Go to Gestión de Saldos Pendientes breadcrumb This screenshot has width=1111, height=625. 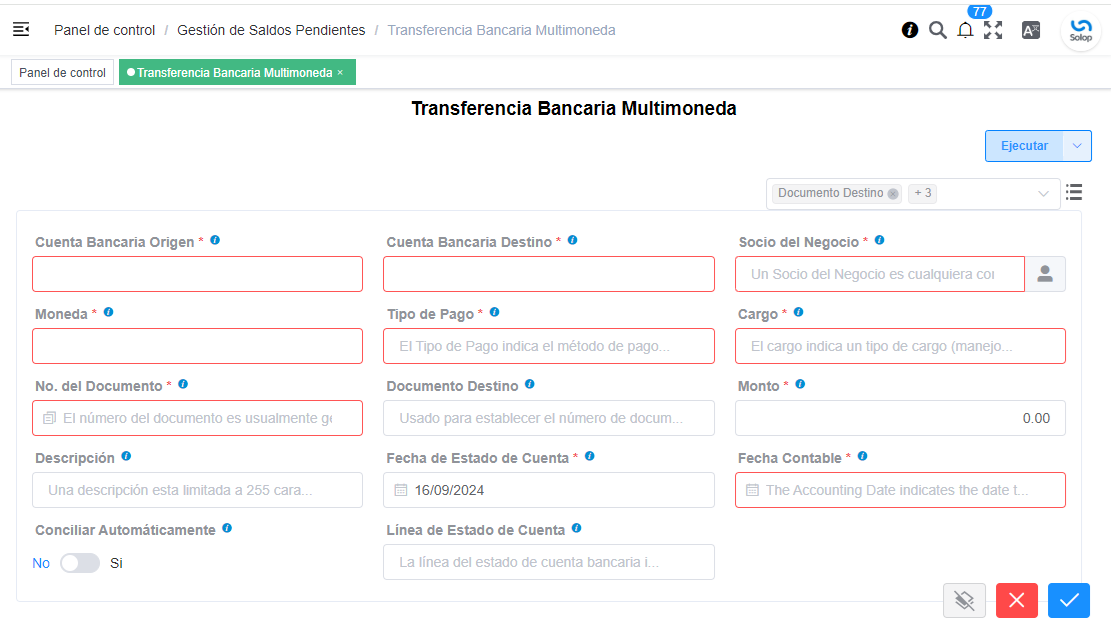point(271,30)
